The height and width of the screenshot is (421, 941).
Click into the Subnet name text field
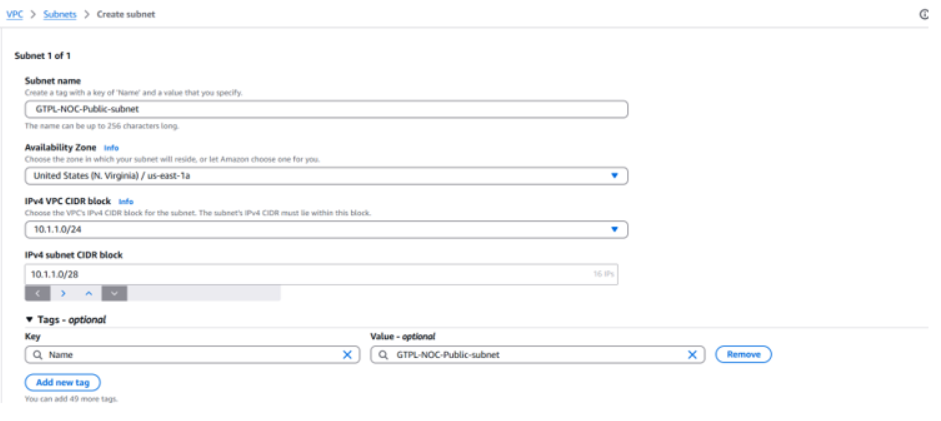pyautogui.click(x=326, y=110)
